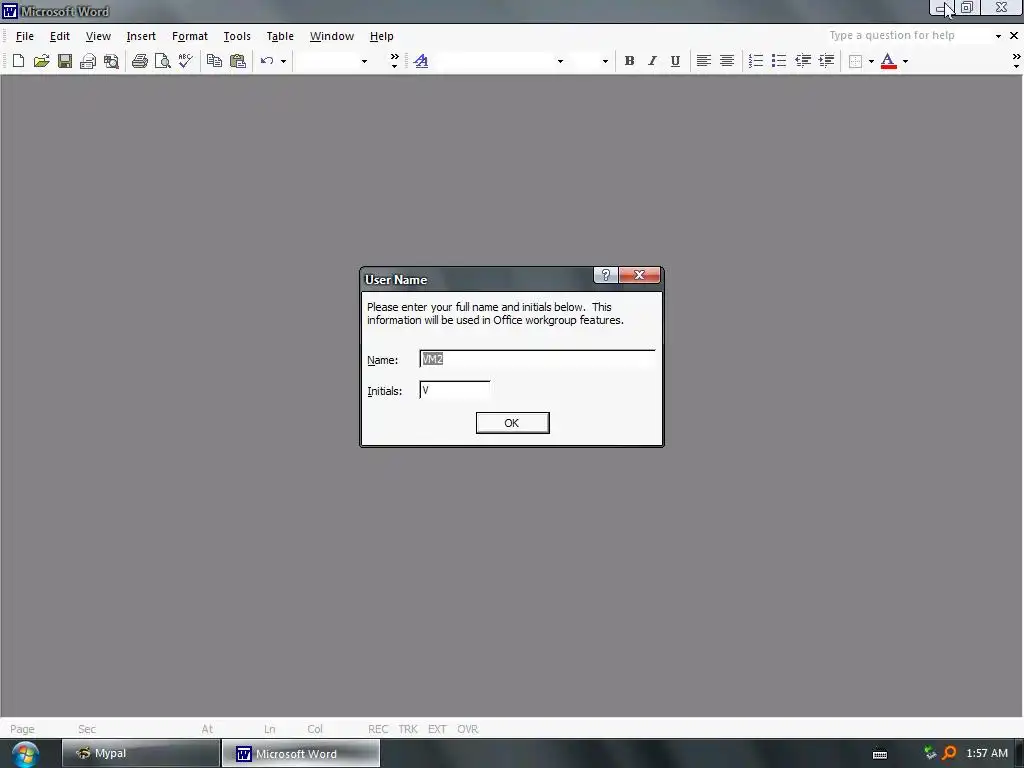Click the Initials text field

tap(455, 390)
